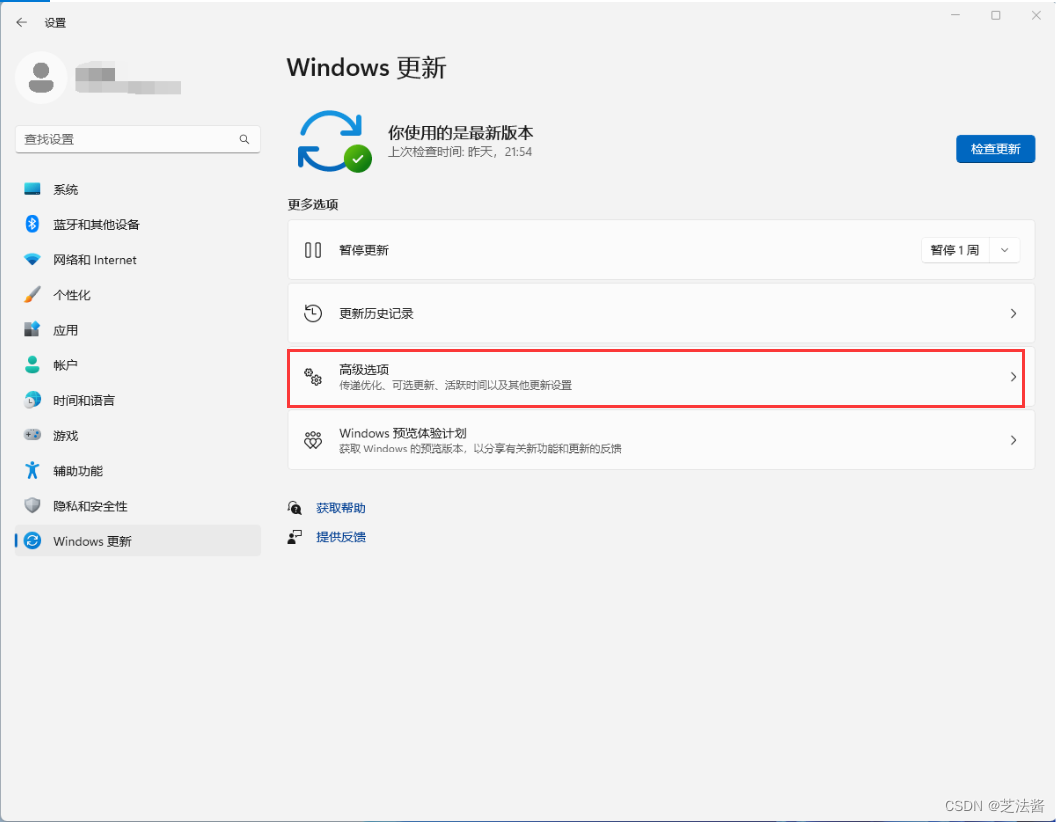Viewport: 1060px width, 822px height.
Task: Click the 更新历史记录 label
Action: click(x=376, y=314)
